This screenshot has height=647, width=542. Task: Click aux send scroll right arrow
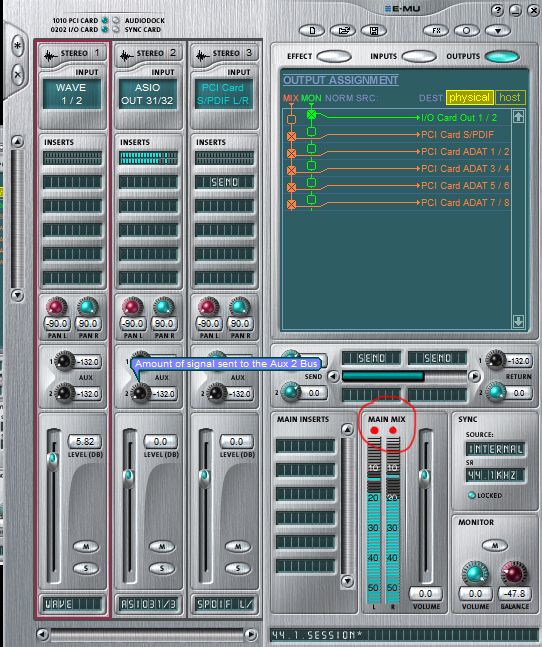tap(474, 376)
